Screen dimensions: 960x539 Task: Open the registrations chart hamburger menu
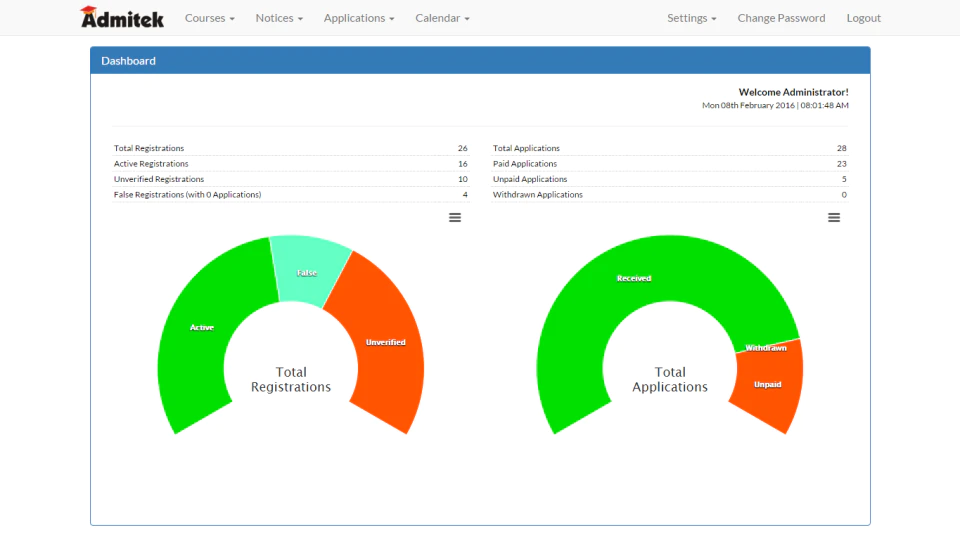pos(455,217)
